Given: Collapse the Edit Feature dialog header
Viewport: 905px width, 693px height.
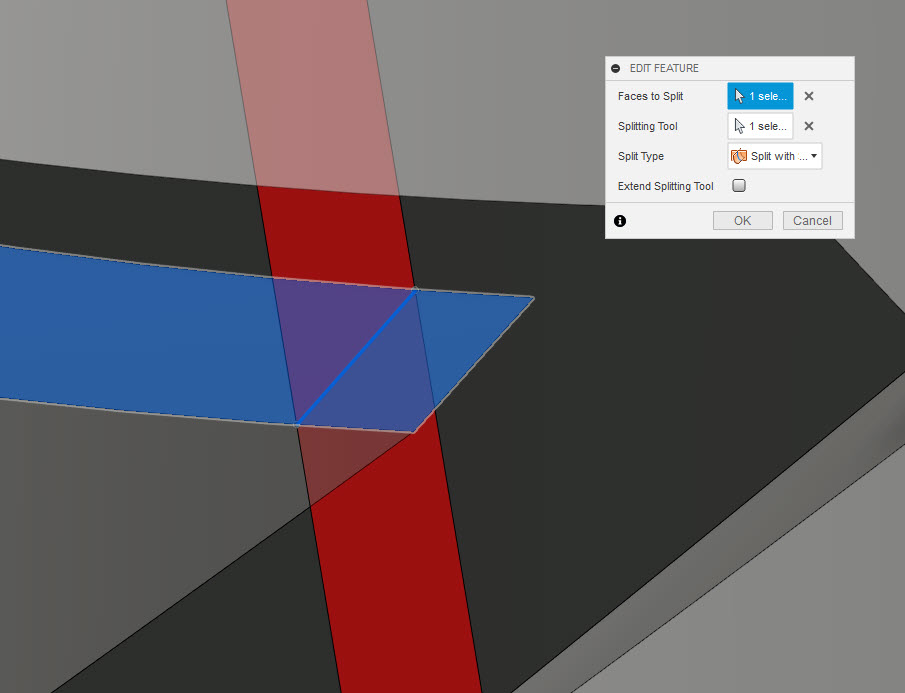Looking at the screenshot, I should (x=614, y=68).
